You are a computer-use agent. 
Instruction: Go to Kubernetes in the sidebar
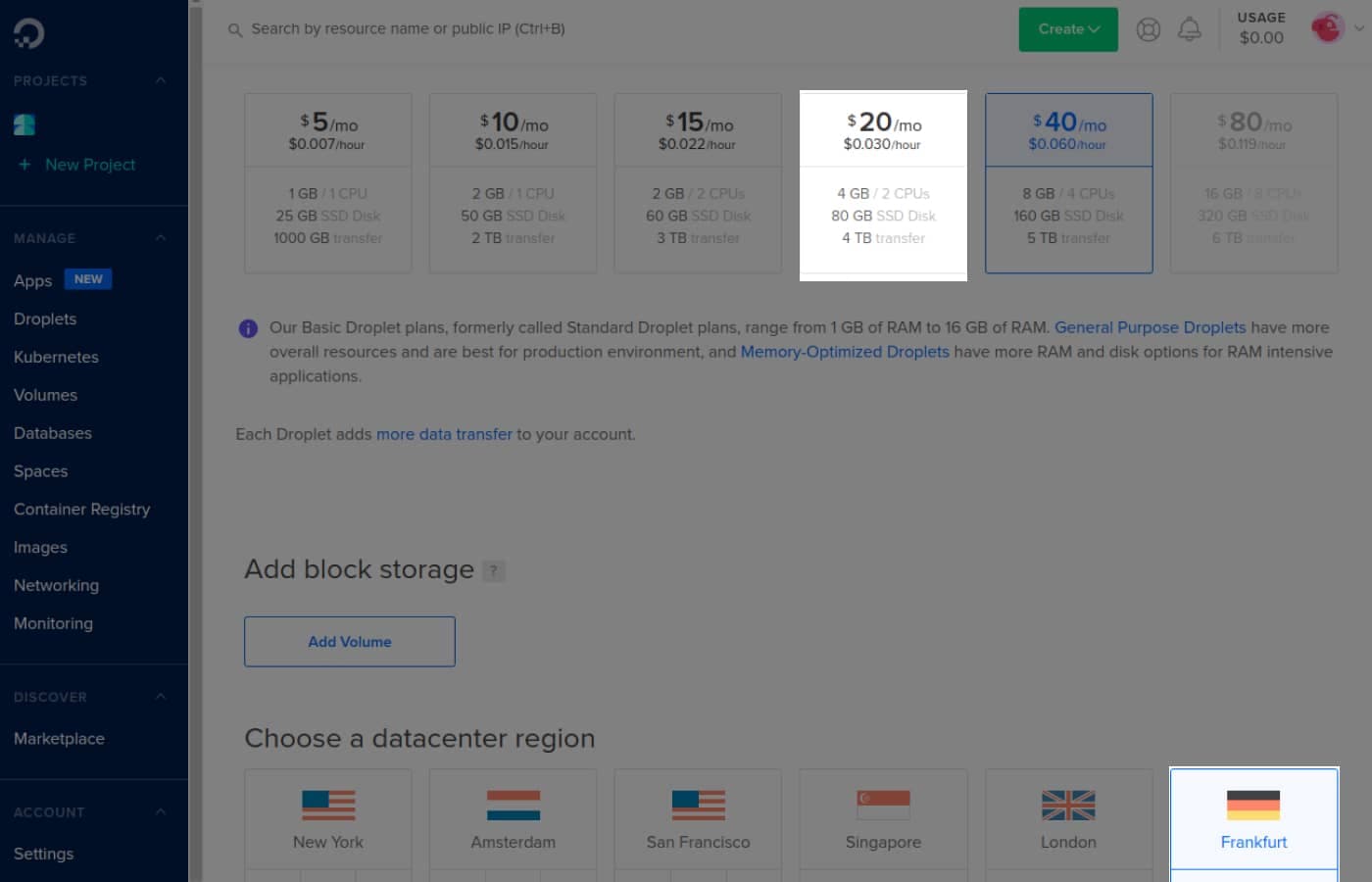pyautogui.click(x=56, y=357)
